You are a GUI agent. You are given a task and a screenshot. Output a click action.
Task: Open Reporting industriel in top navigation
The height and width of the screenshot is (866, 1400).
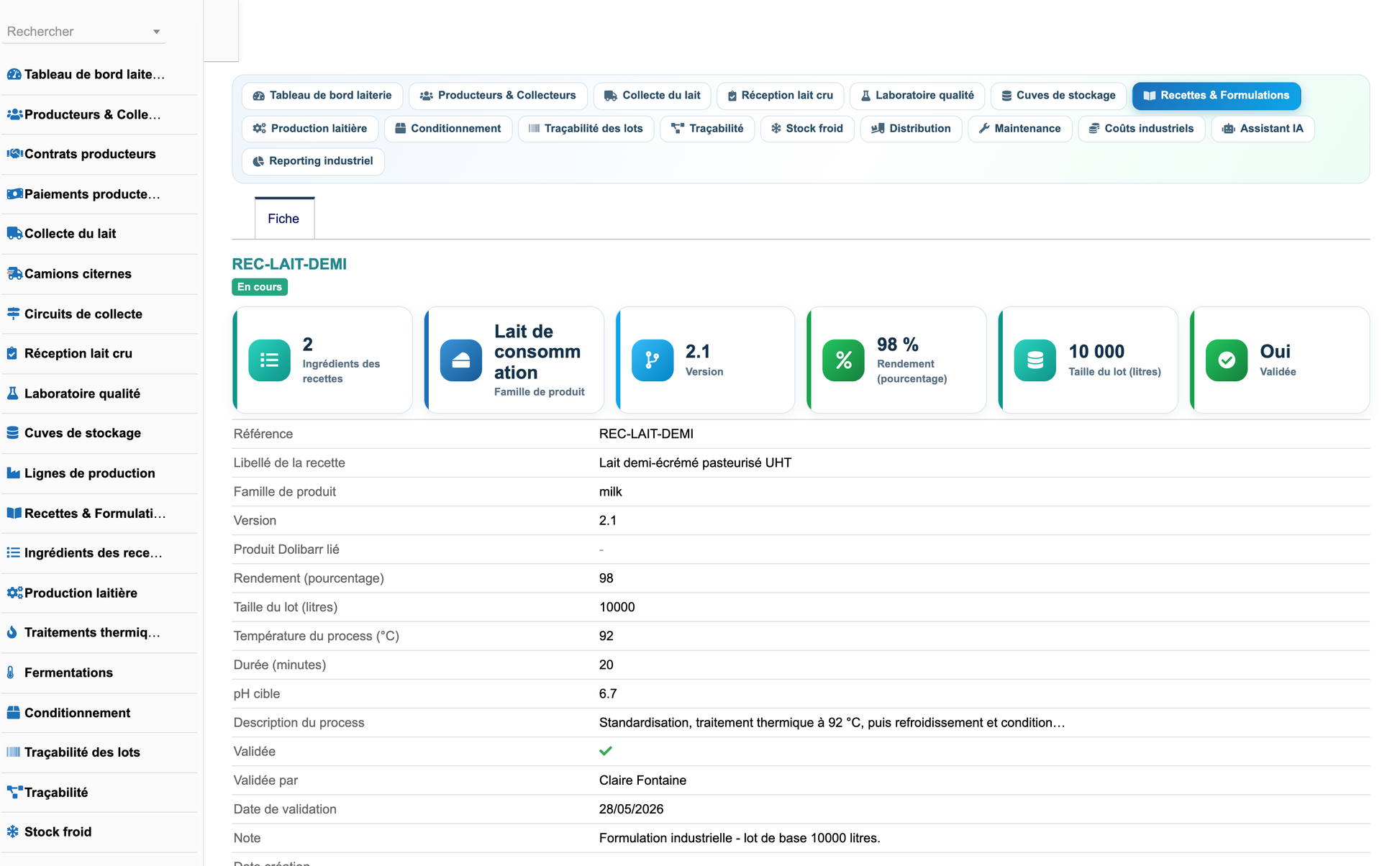point(313,161)
